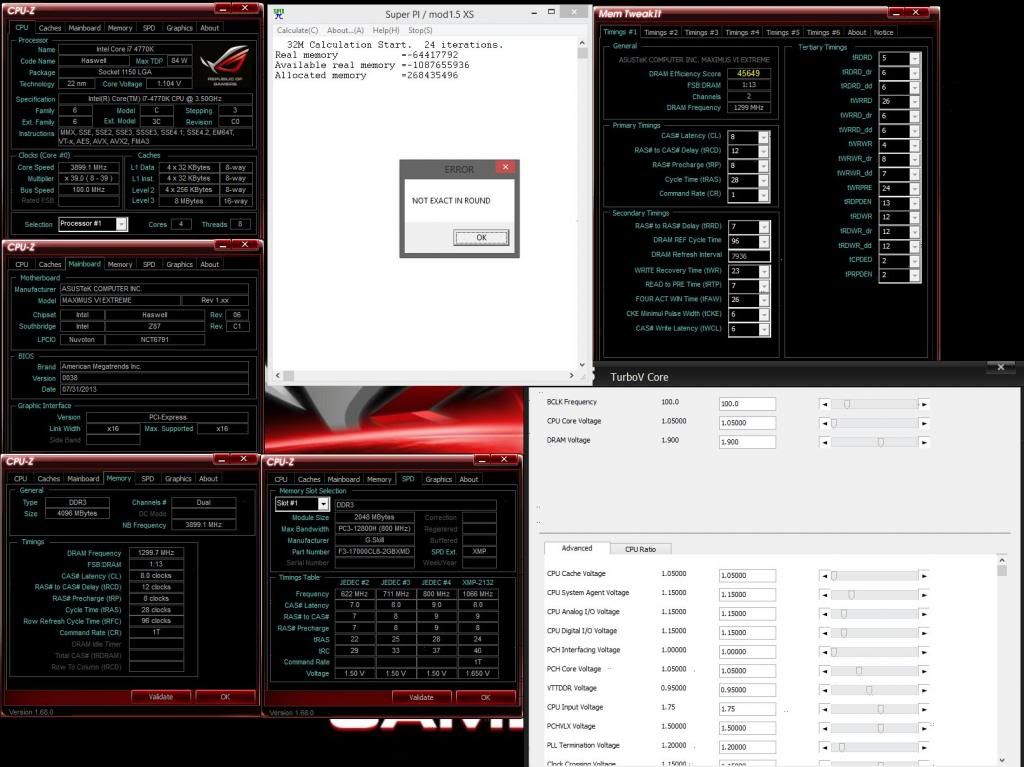
Task: Close the ERROR dialog with red X
Action: tap(506, 168)
